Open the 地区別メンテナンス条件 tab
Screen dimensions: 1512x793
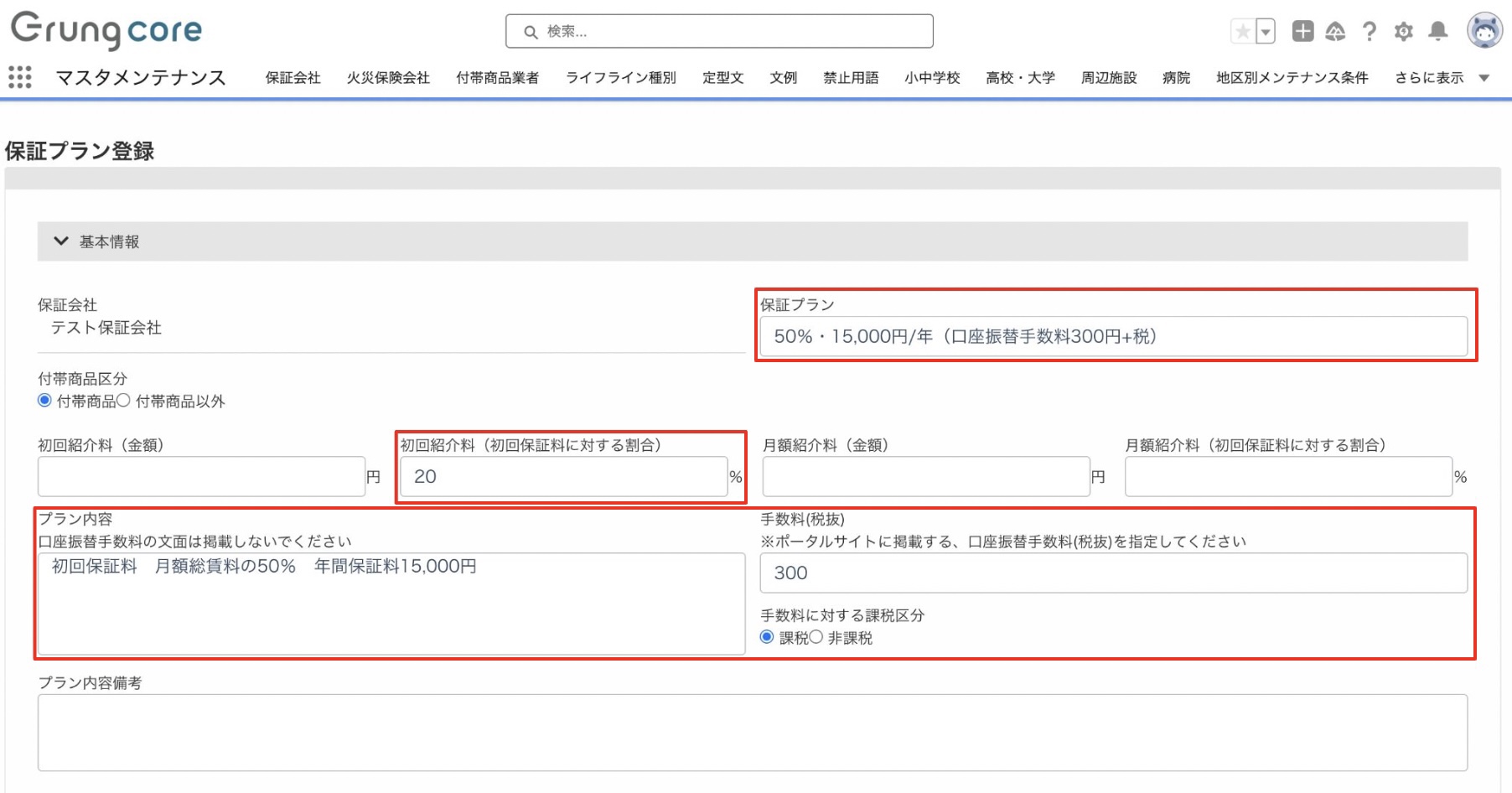[x=1292, y=78]
